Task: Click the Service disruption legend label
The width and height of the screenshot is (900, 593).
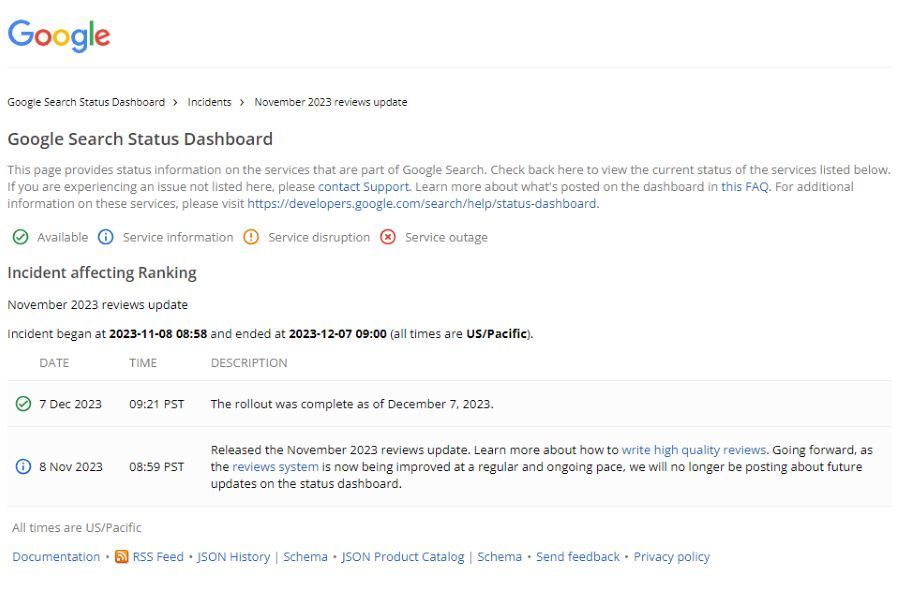Action: coord(319,237)
